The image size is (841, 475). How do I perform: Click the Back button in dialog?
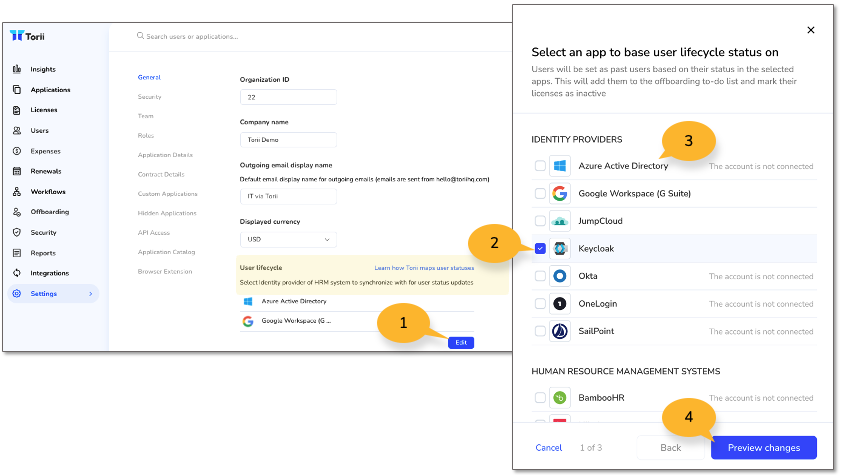(670, 448)
